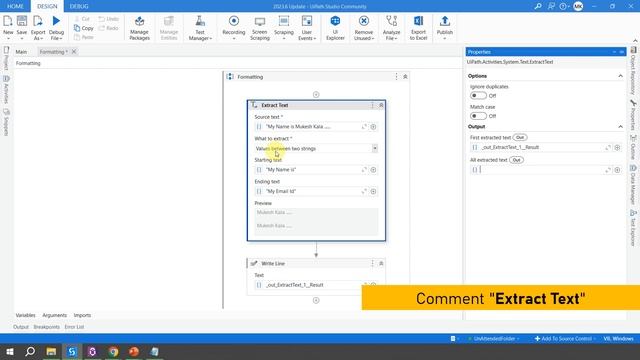The height and width of the screenshot is (360, 640).
Task: Open the HOME ribbon tab
Action: 15,6
